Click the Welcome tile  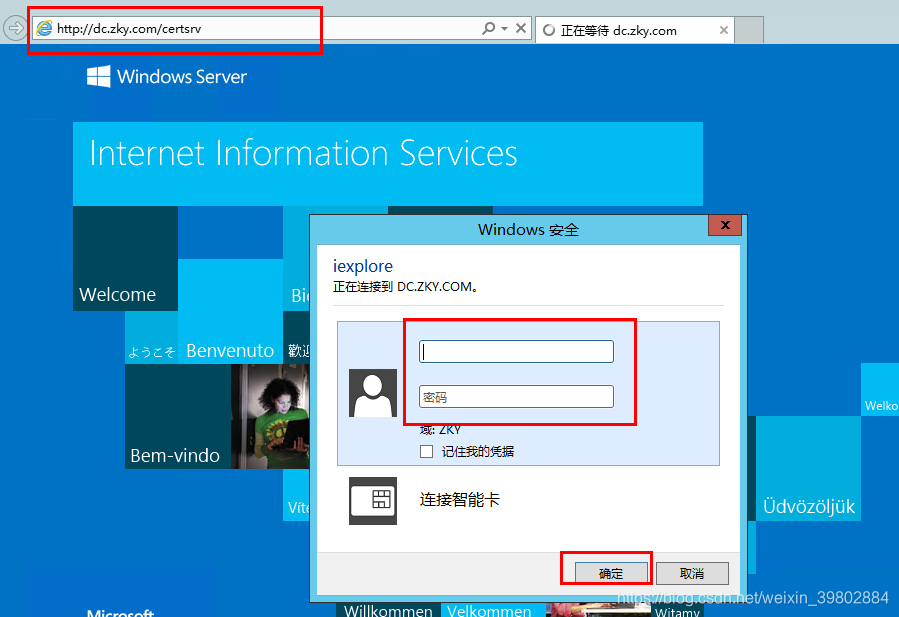[x=126, y=258]
